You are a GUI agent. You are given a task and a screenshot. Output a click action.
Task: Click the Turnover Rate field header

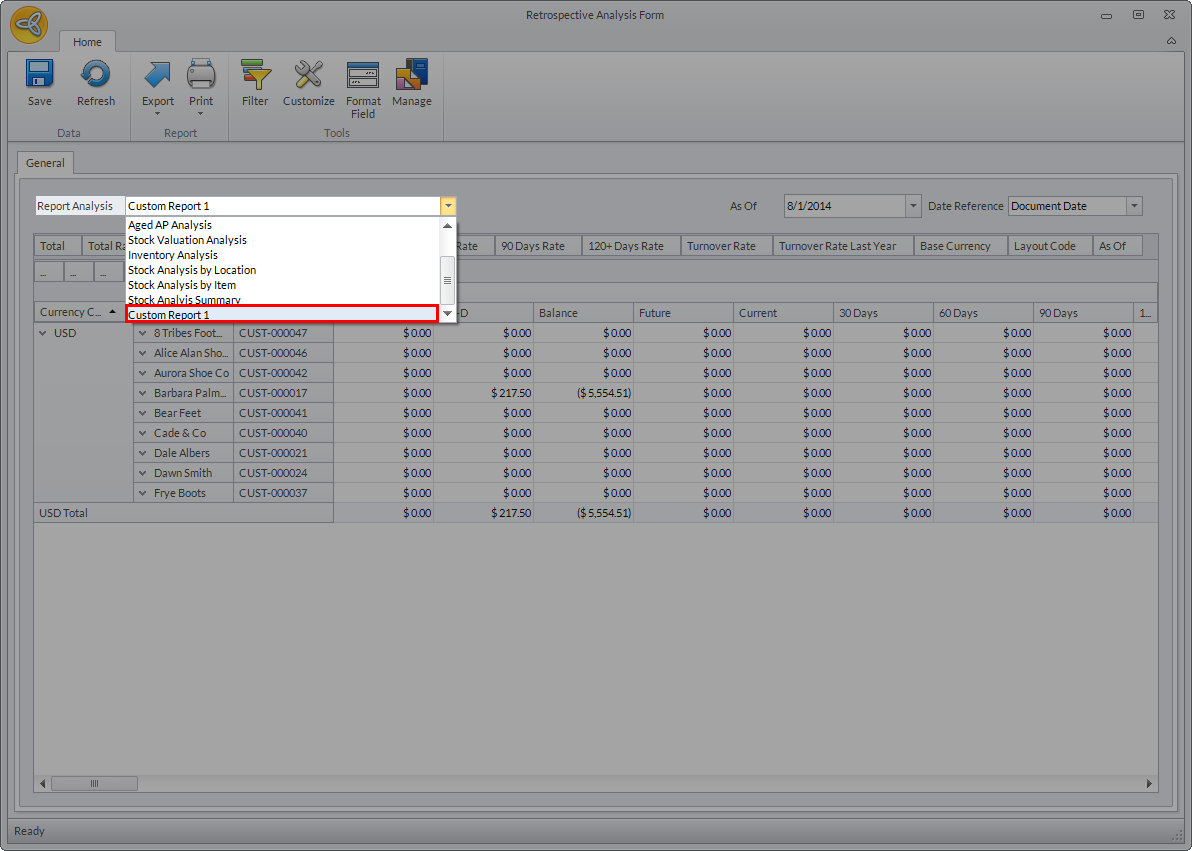pos(721,246)
